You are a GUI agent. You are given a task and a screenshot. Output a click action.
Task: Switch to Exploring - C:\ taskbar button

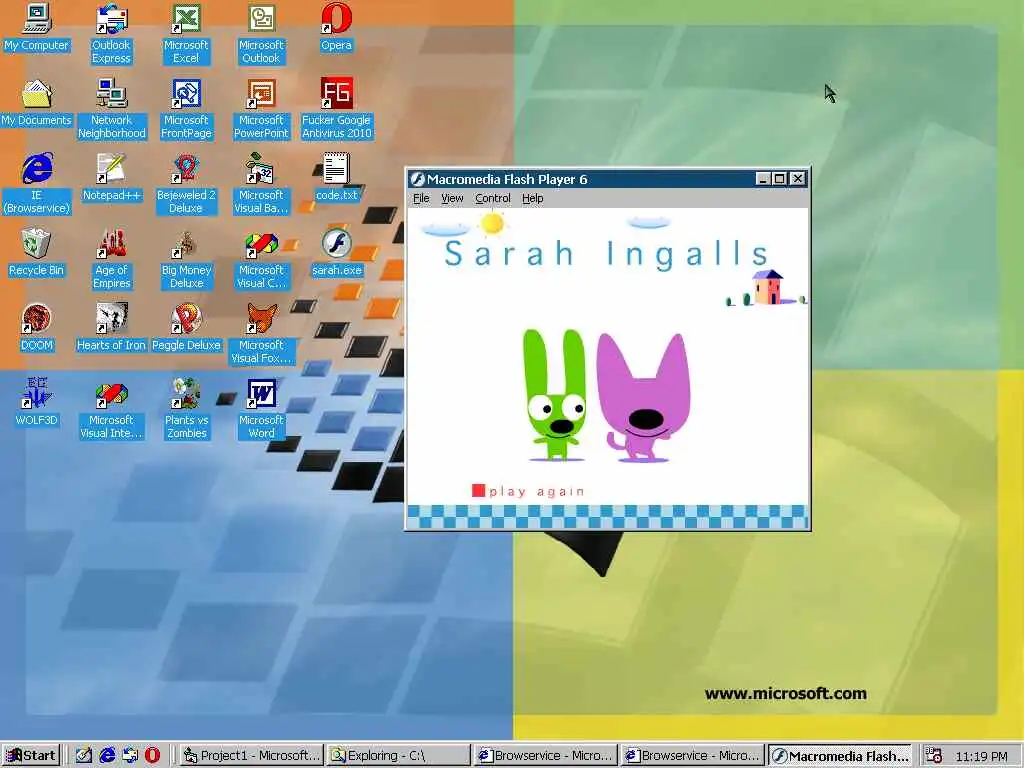point(398,756)
